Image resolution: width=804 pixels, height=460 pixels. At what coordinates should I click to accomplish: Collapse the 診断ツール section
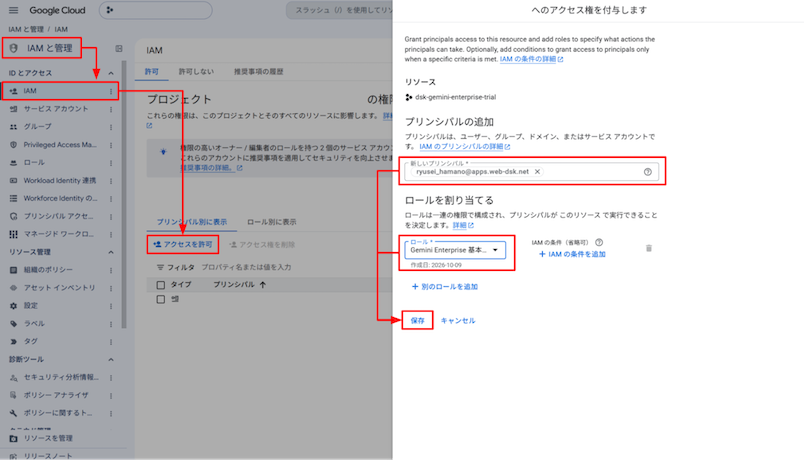(x=111, y=359)
